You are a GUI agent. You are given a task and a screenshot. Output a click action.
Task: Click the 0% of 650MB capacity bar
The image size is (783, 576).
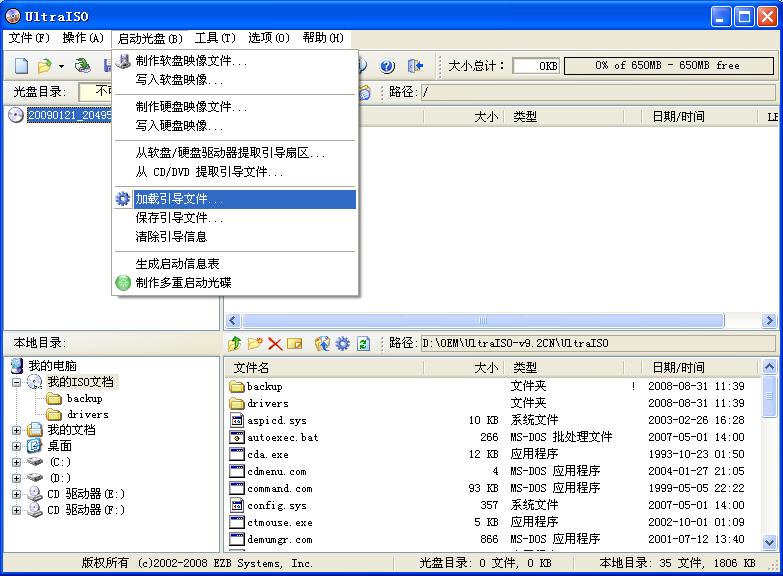click(669, 65)
